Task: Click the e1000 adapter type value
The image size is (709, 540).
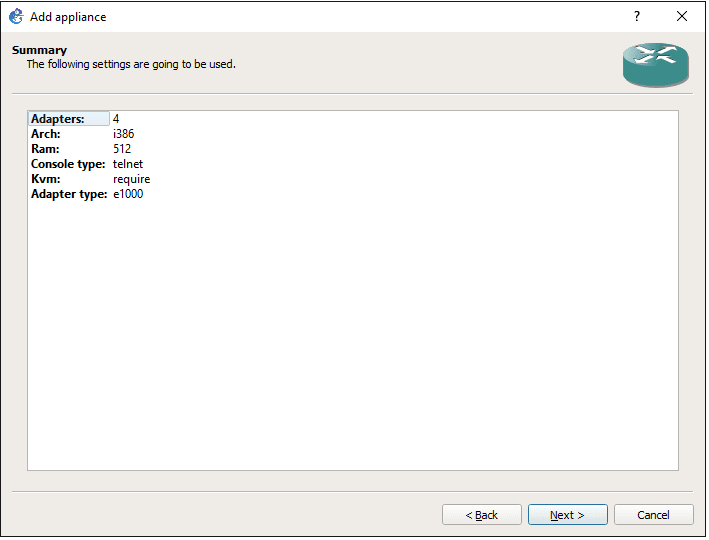Action: click(x=128, y=194)
